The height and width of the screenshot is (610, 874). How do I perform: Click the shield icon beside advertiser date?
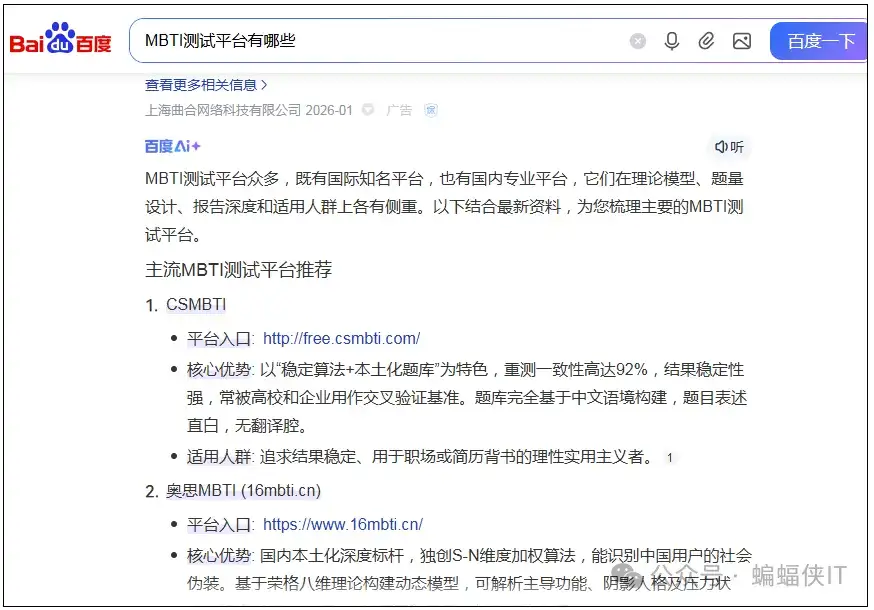pos(368,109)
